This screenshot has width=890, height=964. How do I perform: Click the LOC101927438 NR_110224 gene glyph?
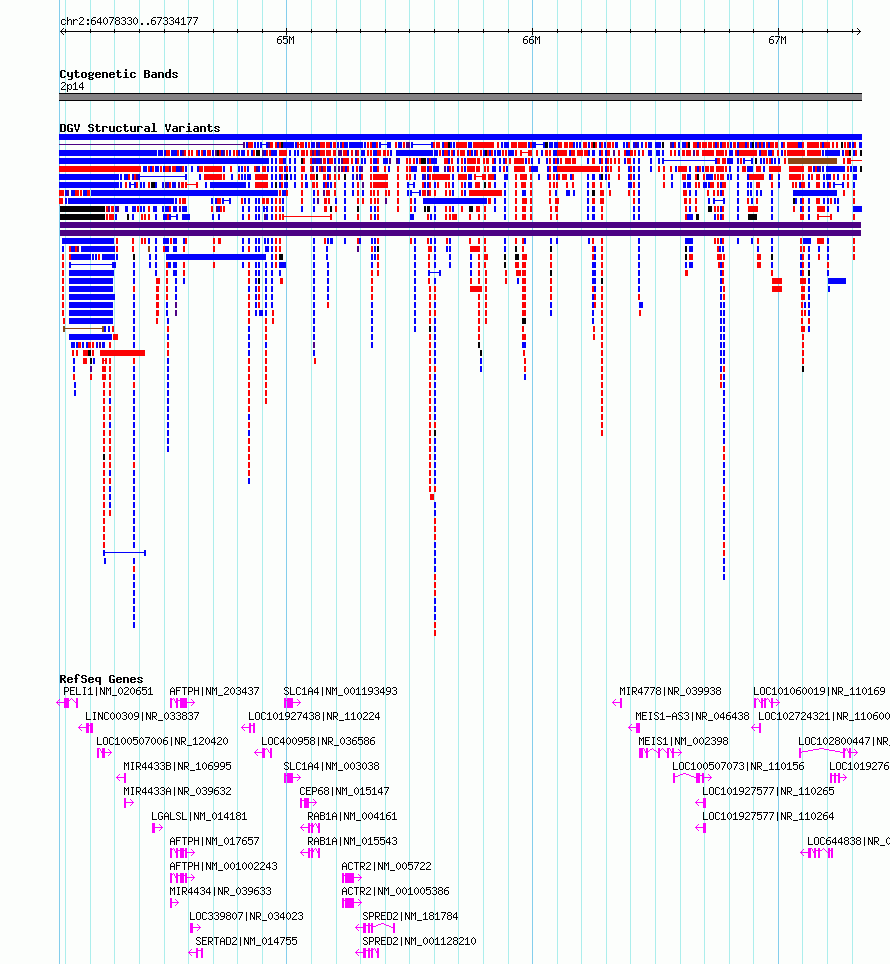(248, 728)
